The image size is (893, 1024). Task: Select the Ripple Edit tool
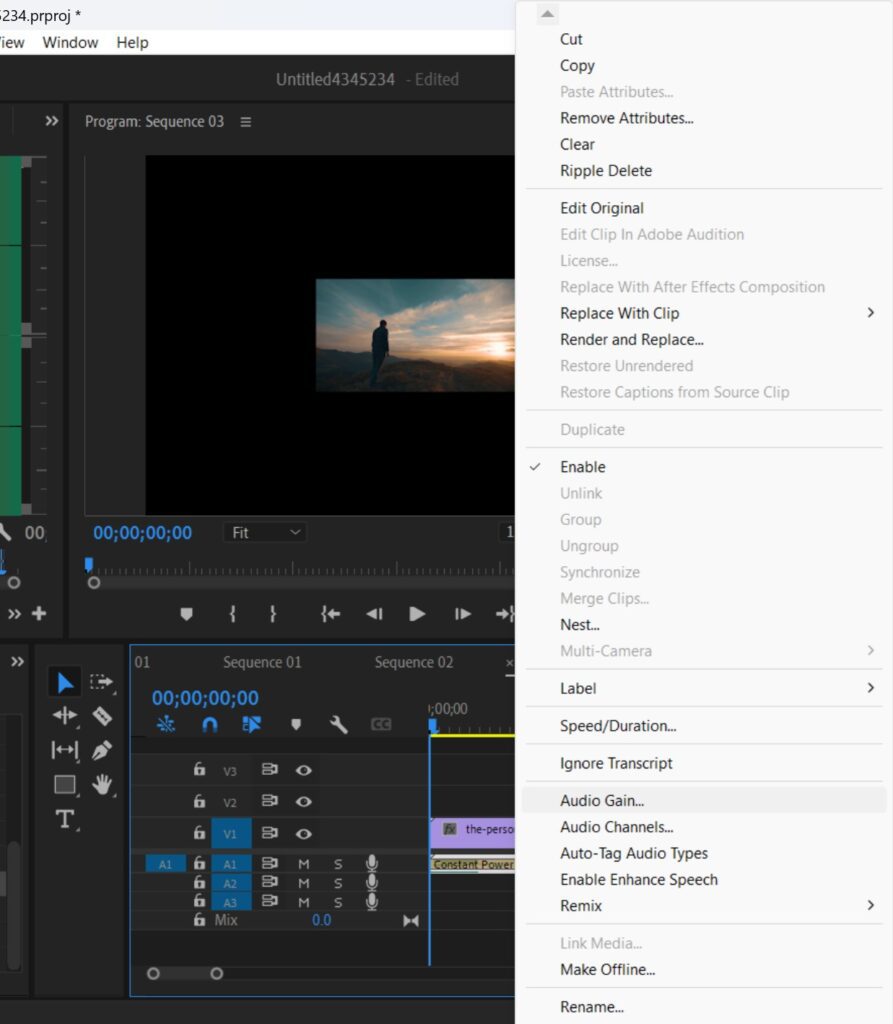65,716
